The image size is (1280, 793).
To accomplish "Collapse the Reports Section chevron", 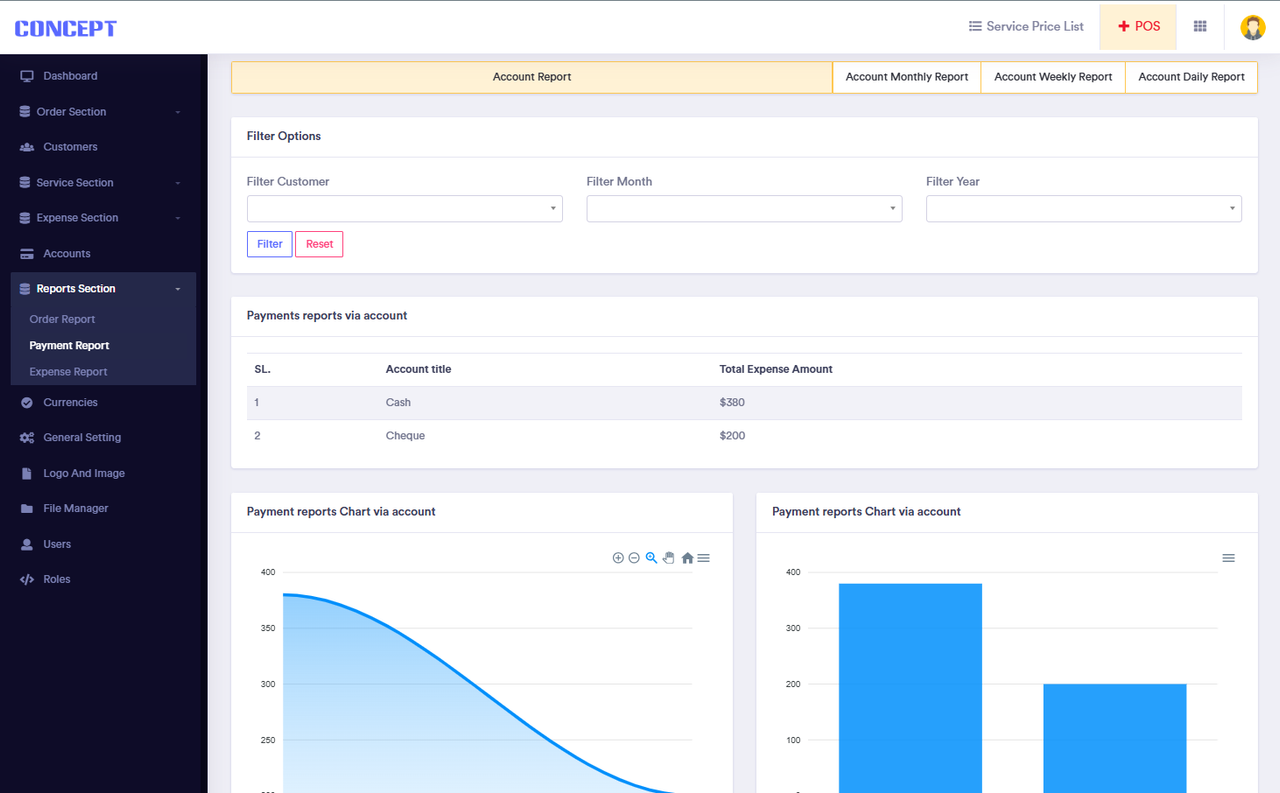I will 178,289.
